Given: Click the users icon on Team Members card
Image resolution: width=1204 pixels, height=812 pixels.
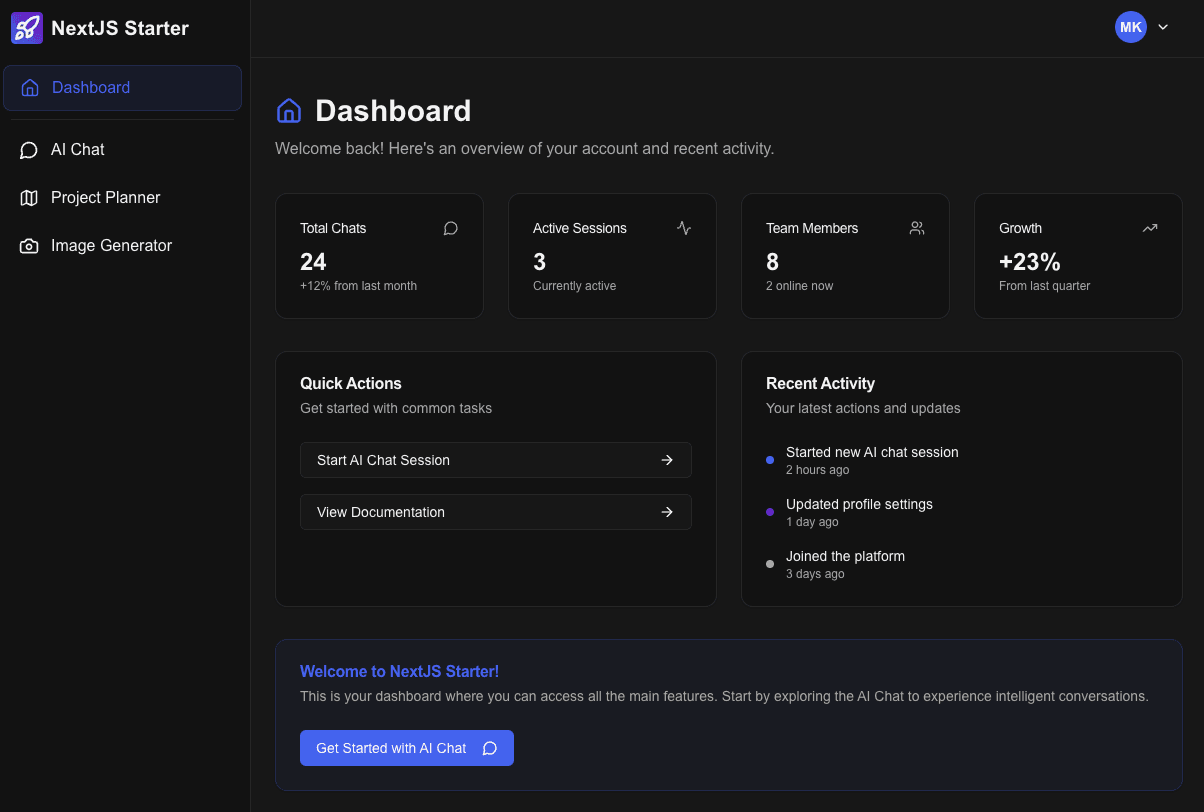Looking at the screenshot, I should pyautogui.click(x=916, y=228).
